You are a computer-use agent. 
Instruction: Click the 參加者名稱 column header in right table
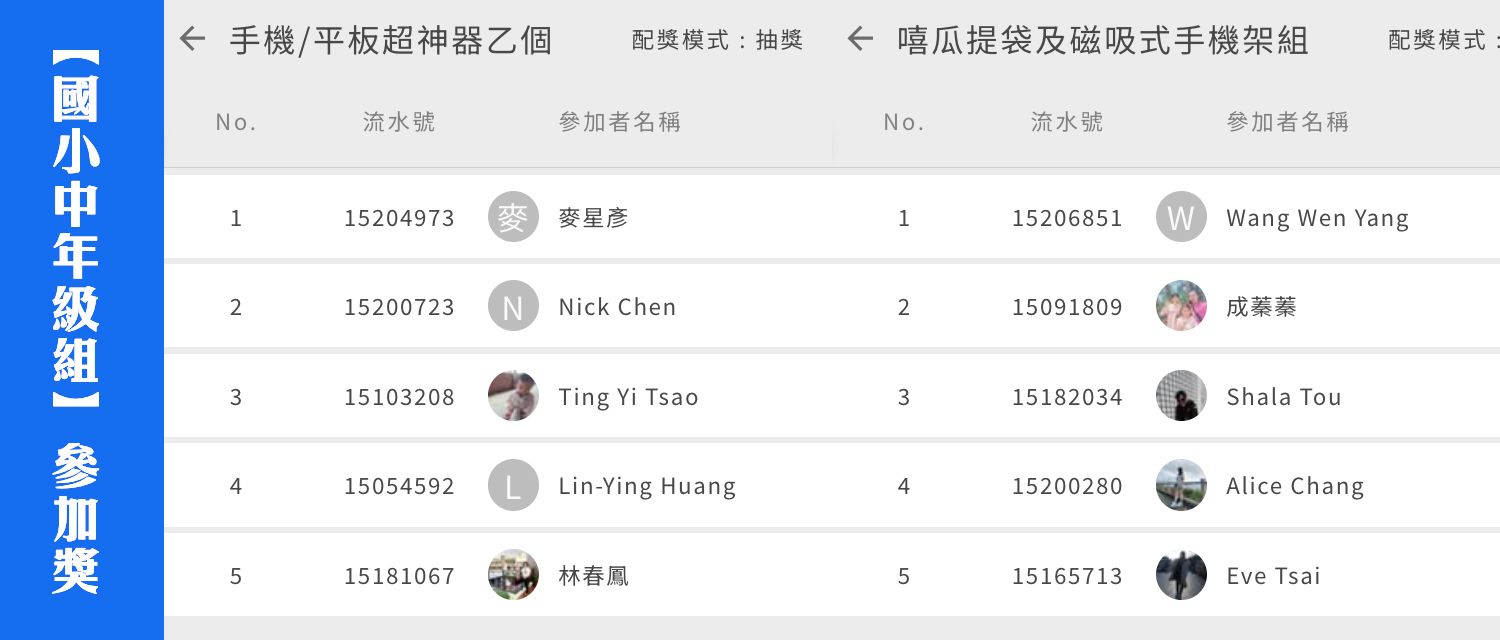[1288, 122]
